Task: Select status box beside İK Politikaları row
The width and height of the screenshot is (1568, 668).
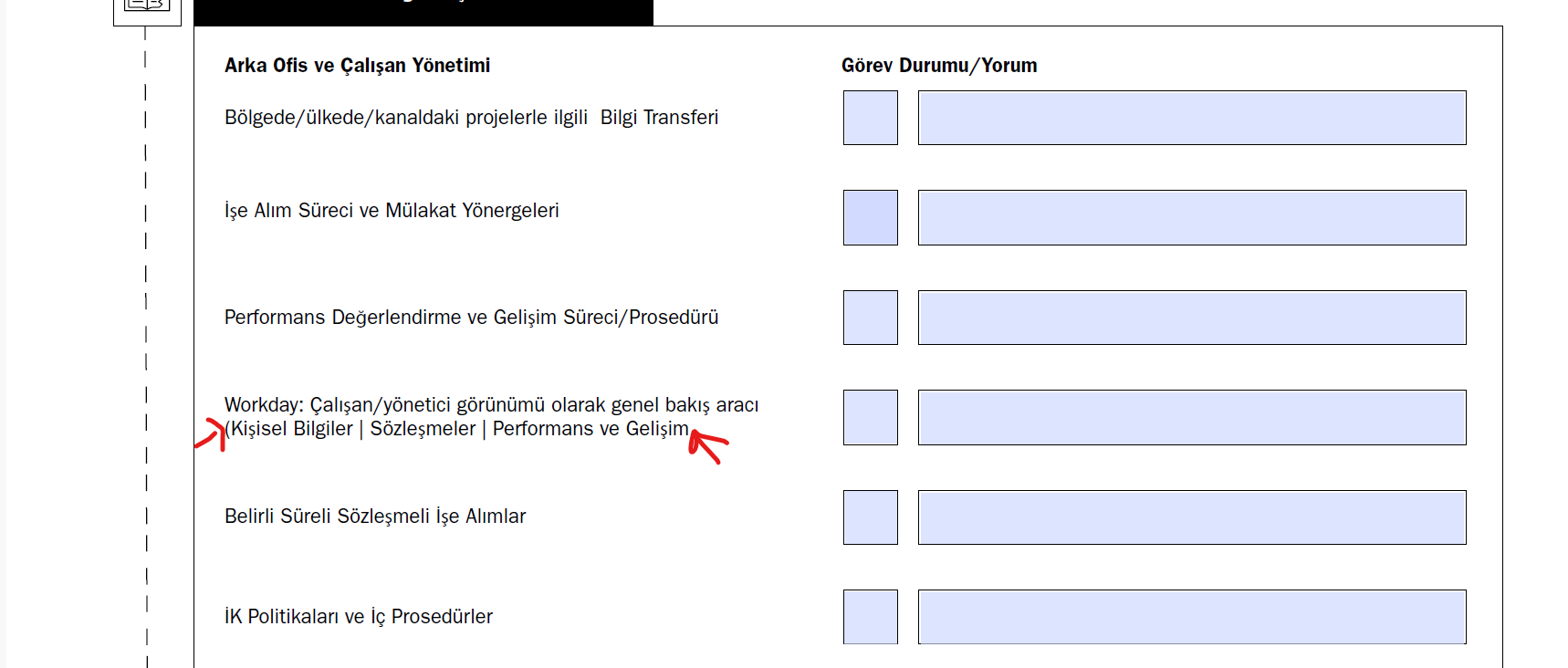Action: (x=871, y=617)
